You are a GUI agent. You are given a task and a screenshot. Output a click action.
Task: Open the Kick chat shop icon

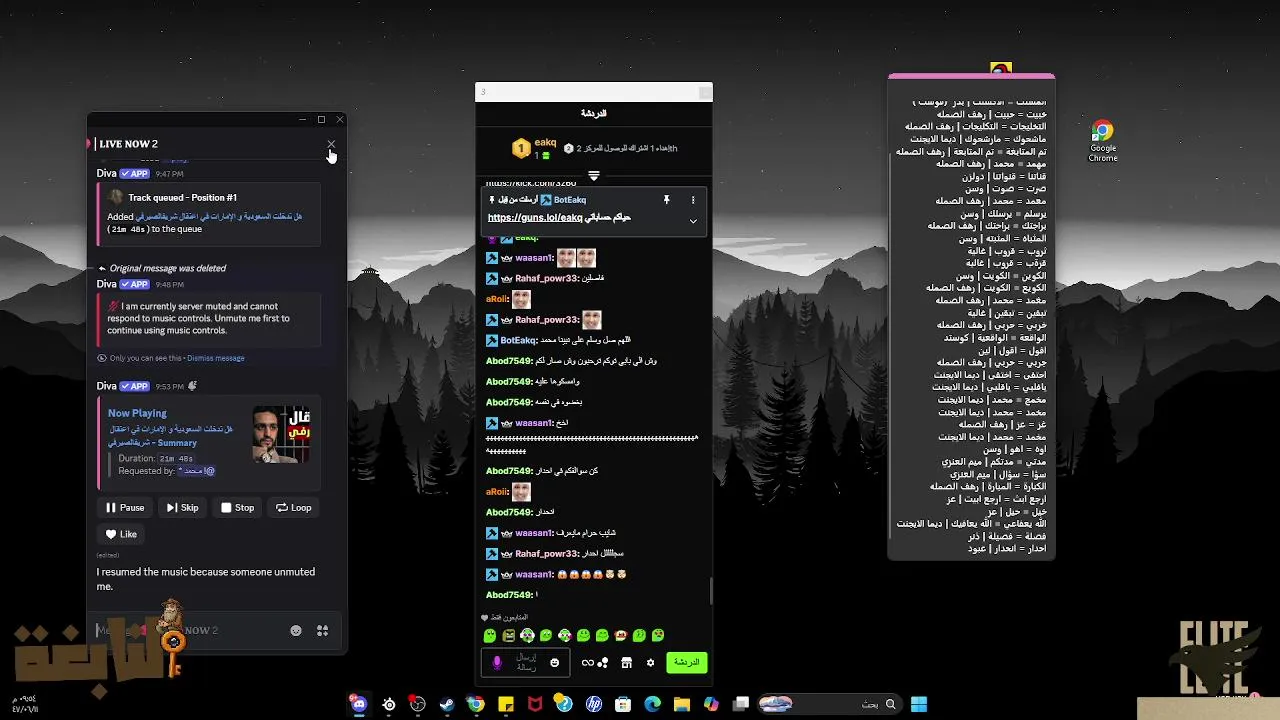pyautogui.click(x=626, y=663)
